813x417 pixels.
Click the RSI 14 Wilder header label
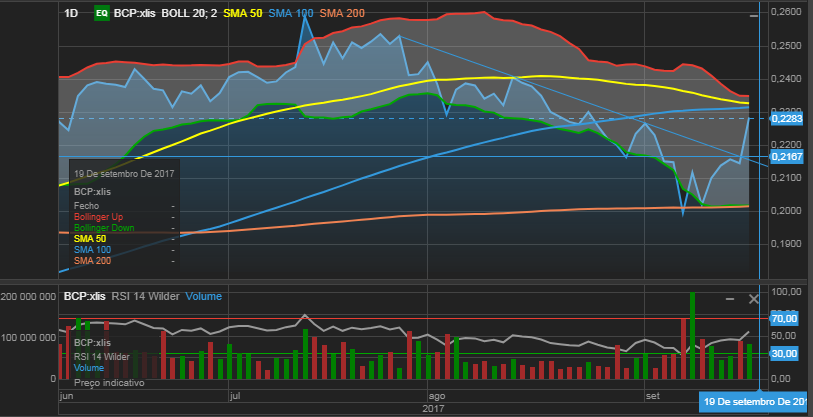tap(145, 297)
